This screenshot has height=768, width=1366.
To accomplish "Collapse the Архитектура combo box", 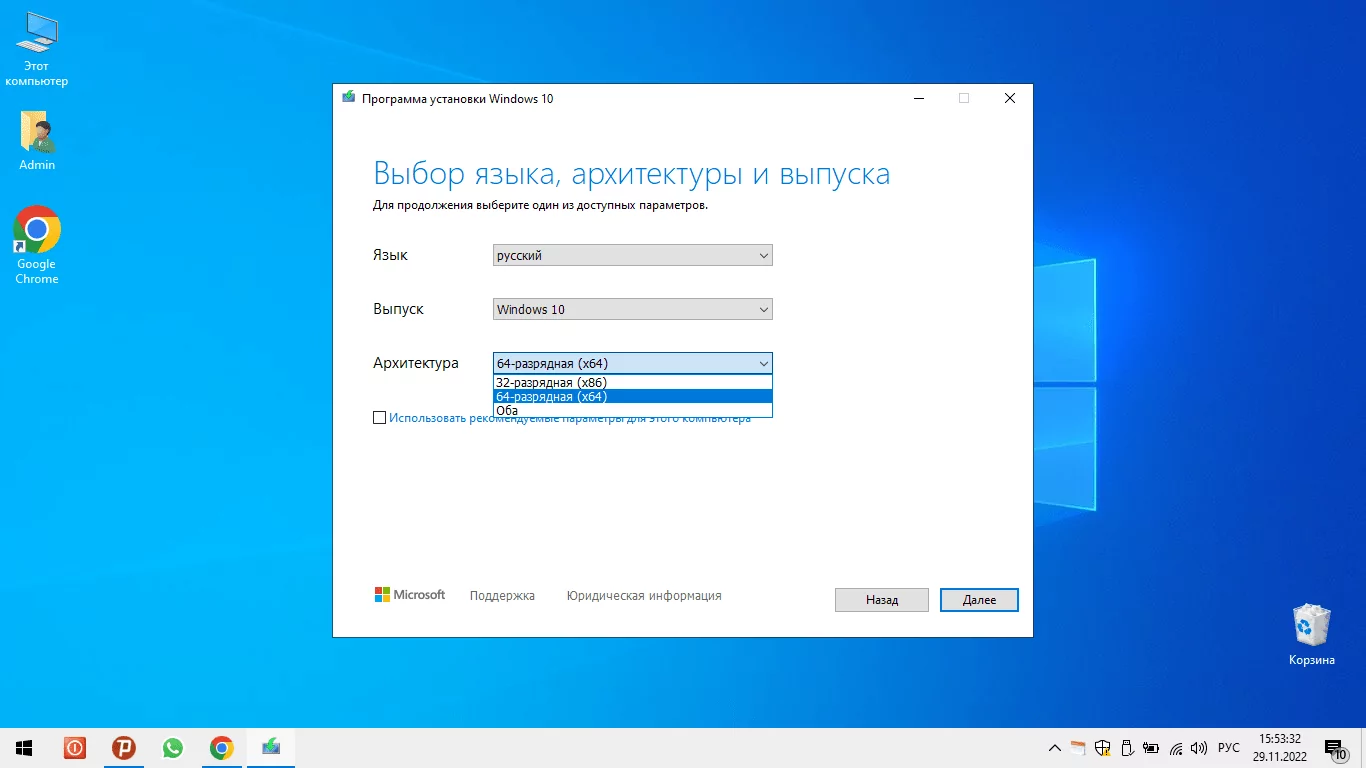I will click(x=632, y=363).
